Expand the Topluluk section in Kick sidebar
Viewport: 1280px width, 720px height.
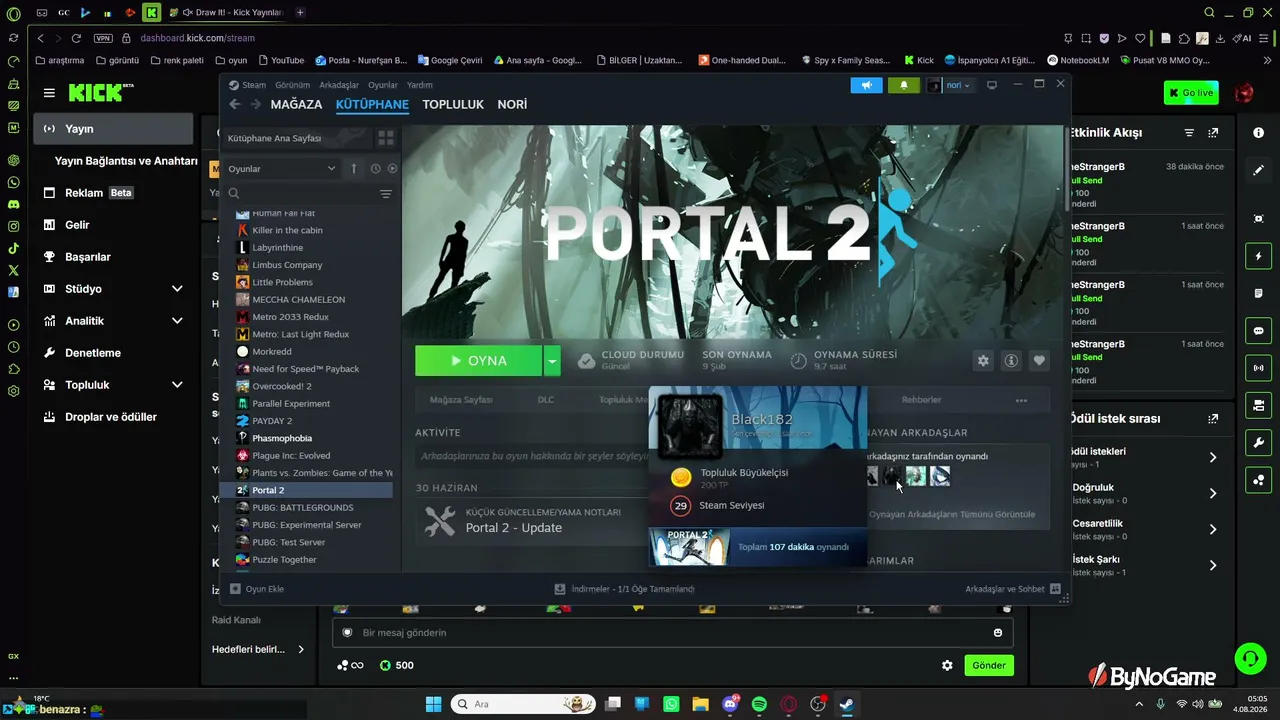click(177, 385)
